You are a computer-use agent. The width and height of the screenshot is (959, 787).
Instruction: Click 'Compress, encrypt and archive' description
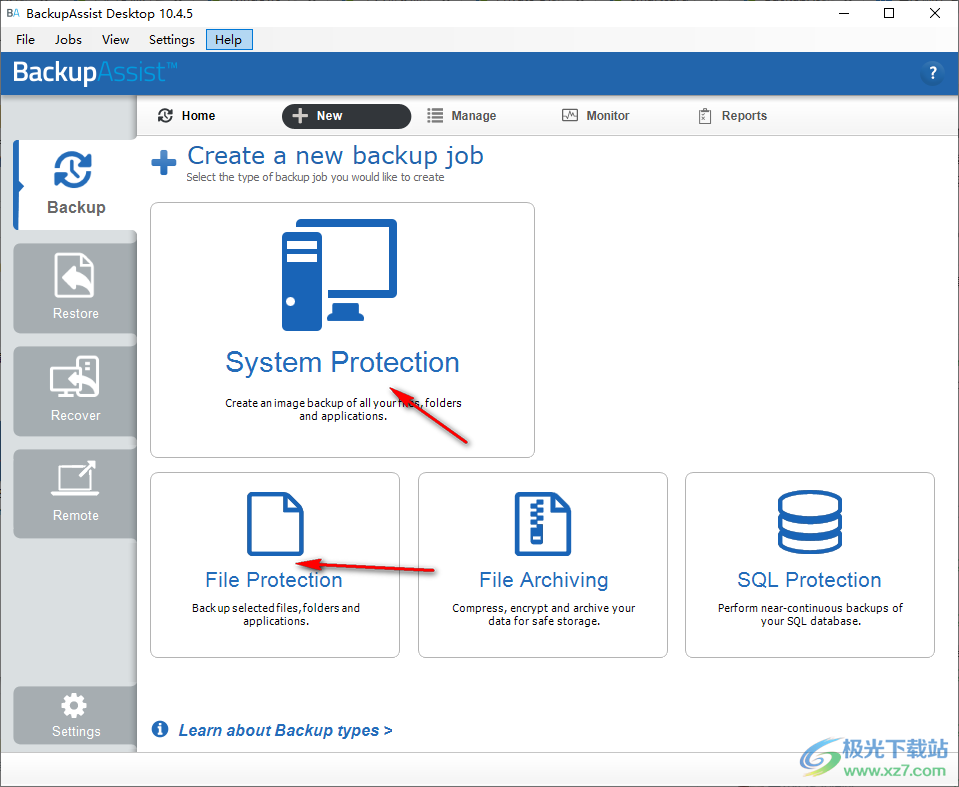[x=544, y=614]
